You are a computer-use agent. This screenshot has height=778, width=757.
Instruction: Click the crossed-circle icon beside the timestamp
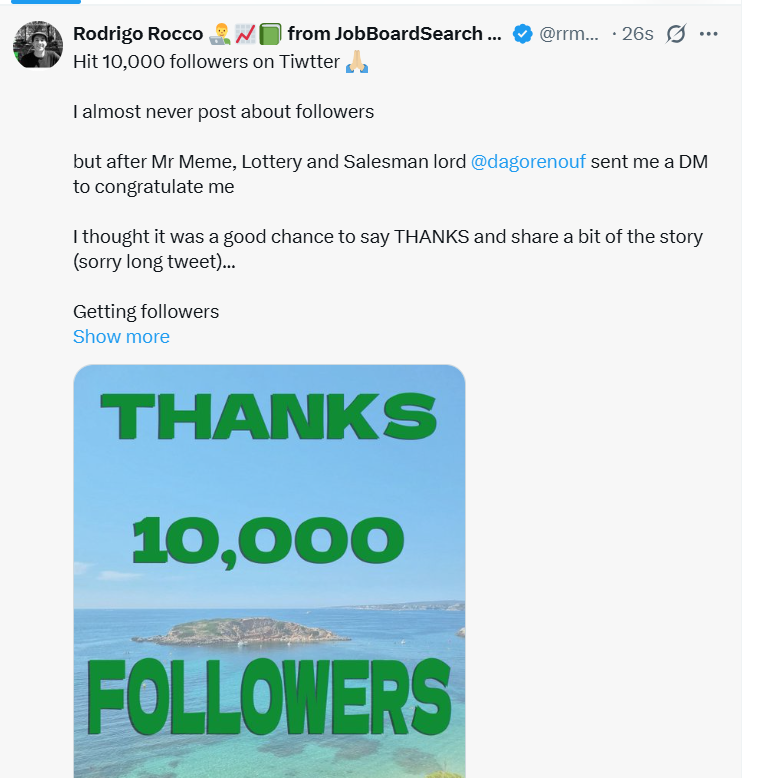676,34
